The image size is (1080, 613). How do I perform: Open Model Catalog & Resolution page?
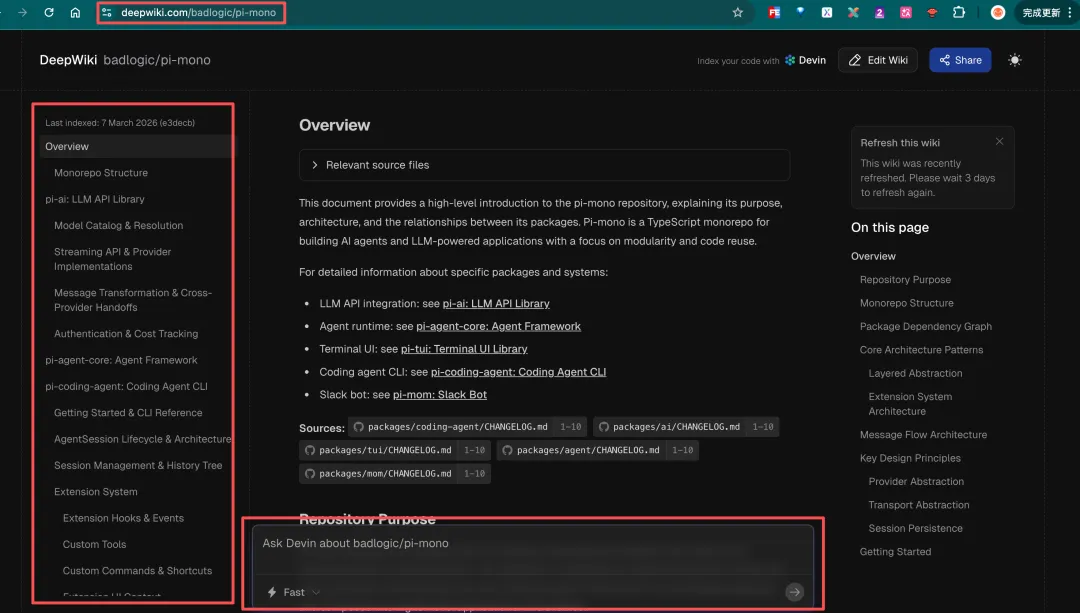pos(118,225)
